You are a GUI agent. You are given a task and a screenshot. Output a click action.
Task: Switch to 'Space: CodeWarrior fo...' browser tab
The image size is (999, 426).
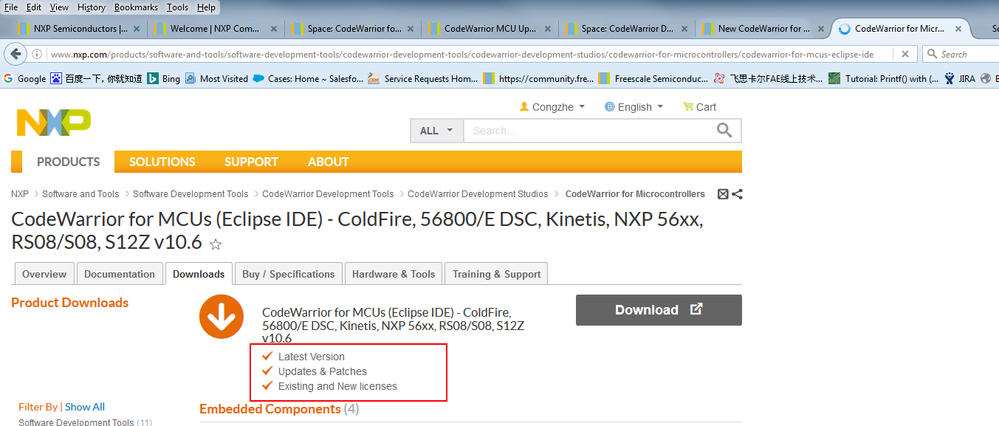(354, 29)
